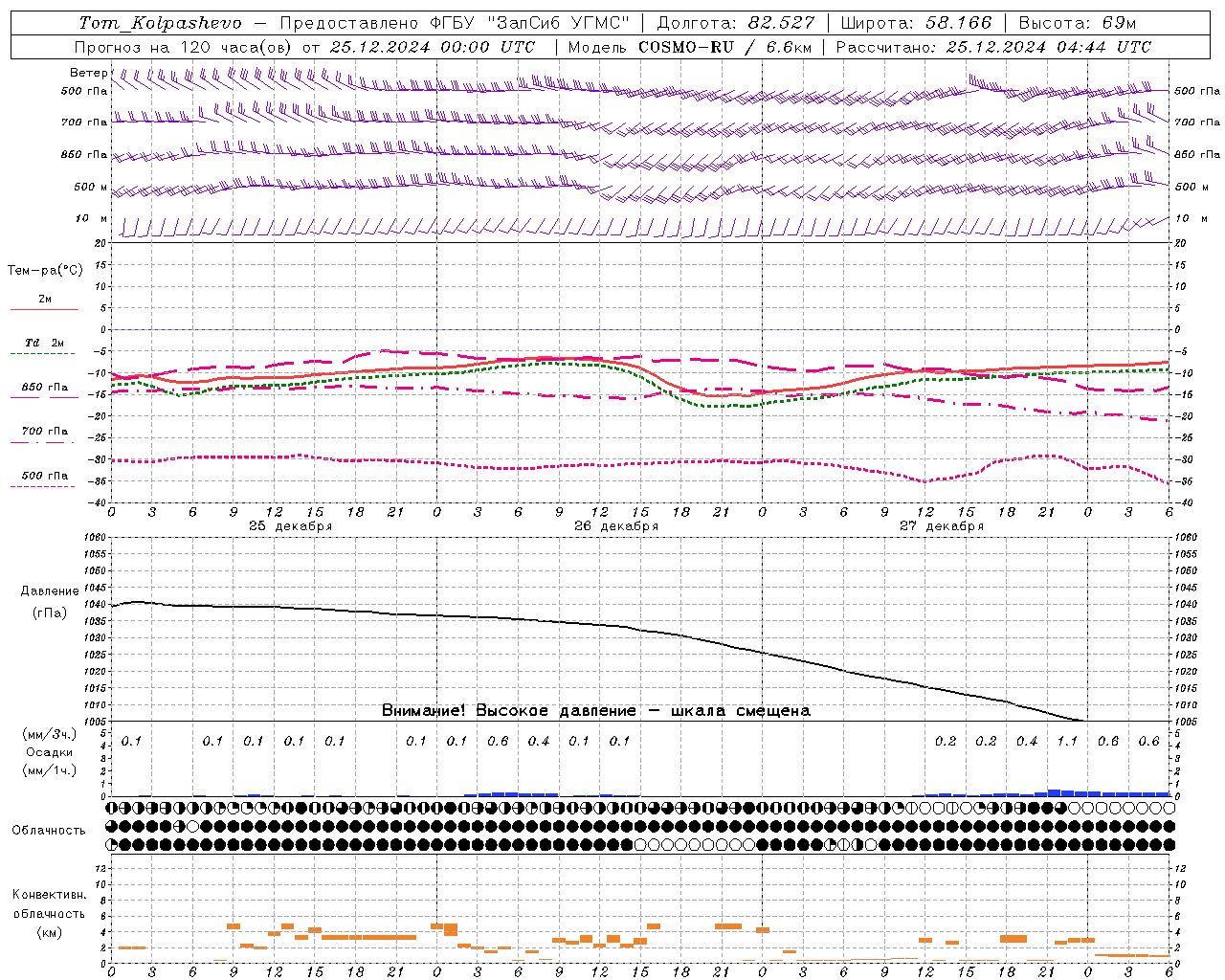Click the 'Td 2м' dew point legend entry
This screenshot has height=980, width=1225.
pos(44,343)
